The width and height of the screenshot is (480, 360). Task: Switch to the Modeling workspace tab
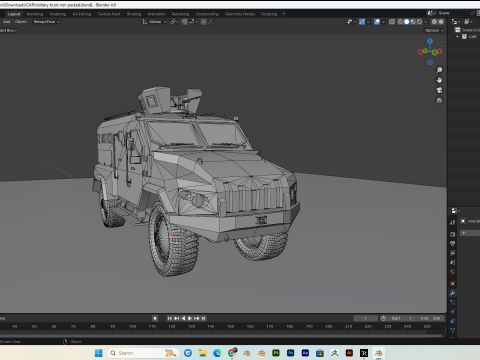click(x=35, y=14)
